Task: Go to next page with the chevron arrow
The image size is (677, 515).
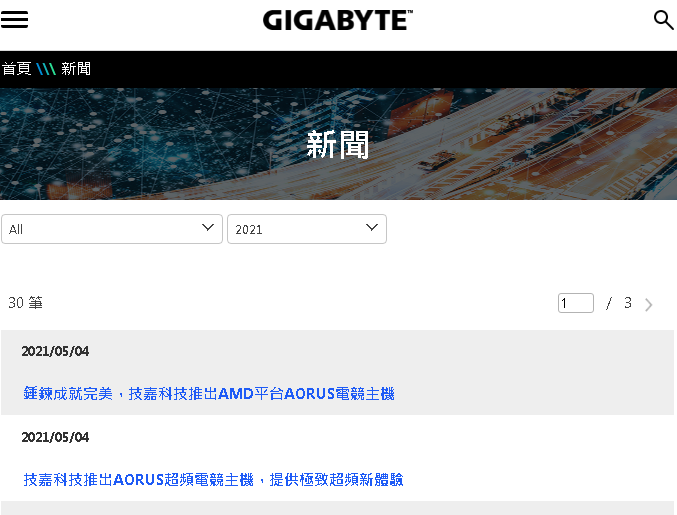Action: [x=649, y=304]
